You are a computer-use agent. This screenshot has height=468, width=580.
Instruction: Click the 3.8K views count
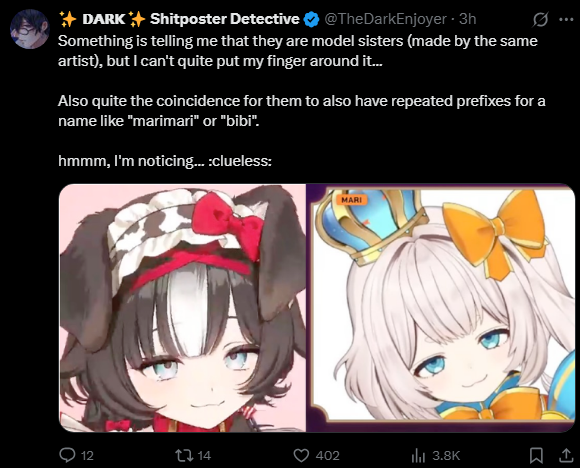[446, 455]
